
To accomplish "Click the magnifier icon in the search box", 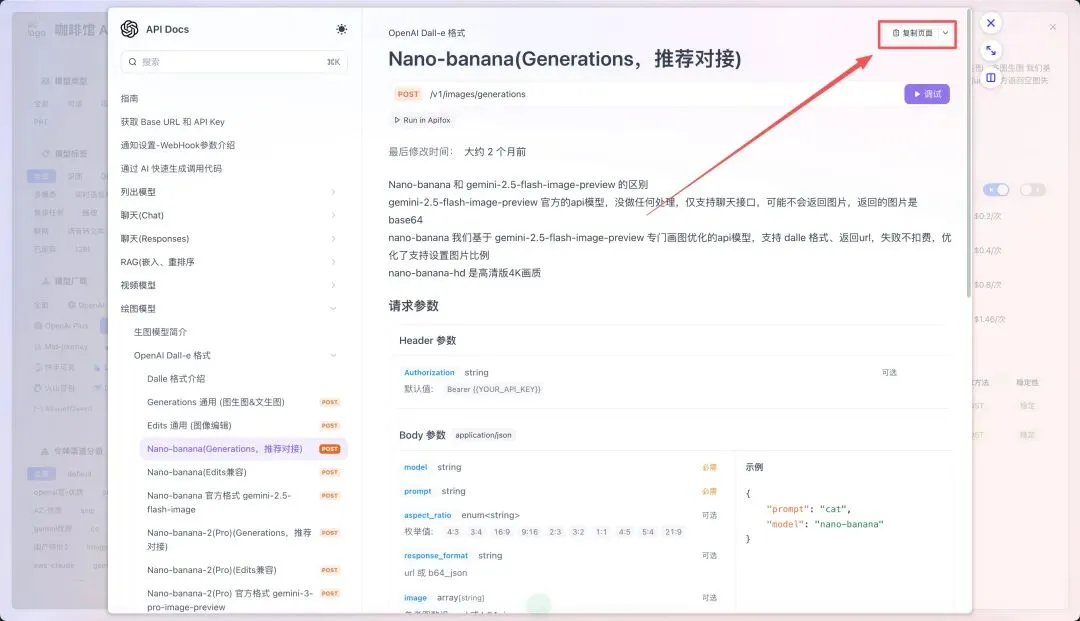I will pyautogui.click(x=132, y=62).
